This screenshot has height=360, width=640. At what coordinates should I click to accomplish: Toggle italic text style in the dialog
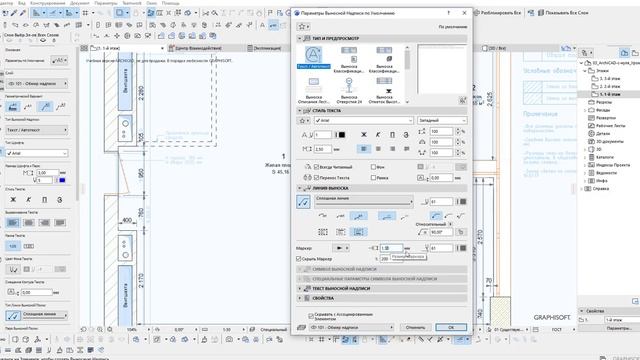click(378, 134)
